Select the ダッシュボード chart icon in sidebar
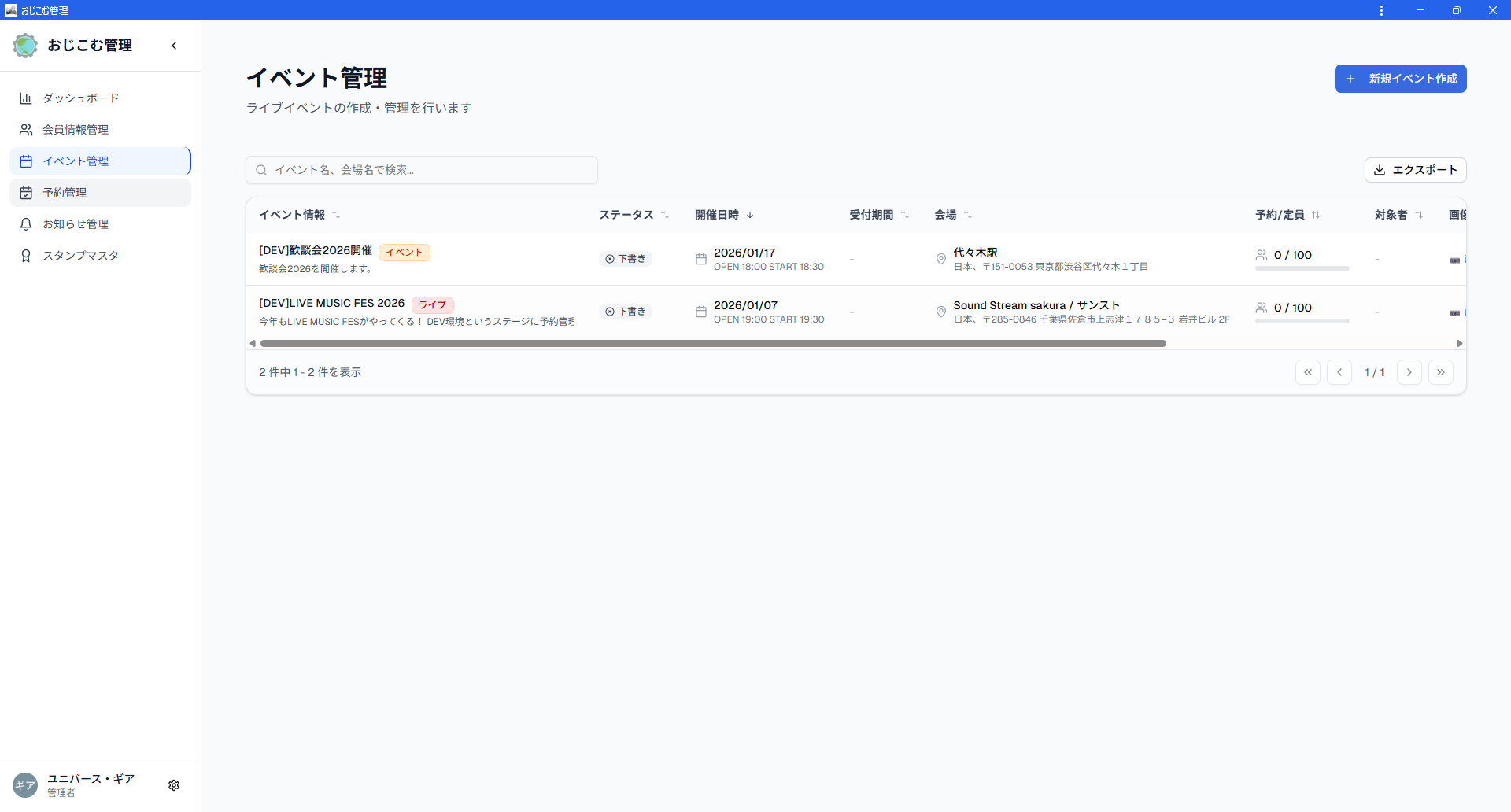 tap(26, 98)
